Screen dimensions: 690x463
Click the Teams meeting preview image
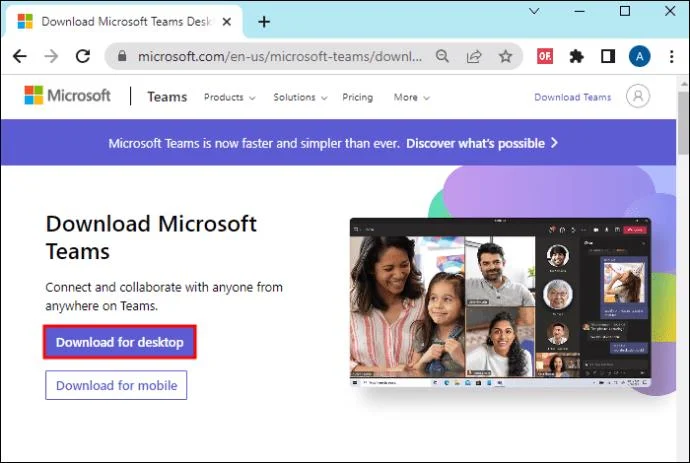pyautogui.click(x=501, y=302)
